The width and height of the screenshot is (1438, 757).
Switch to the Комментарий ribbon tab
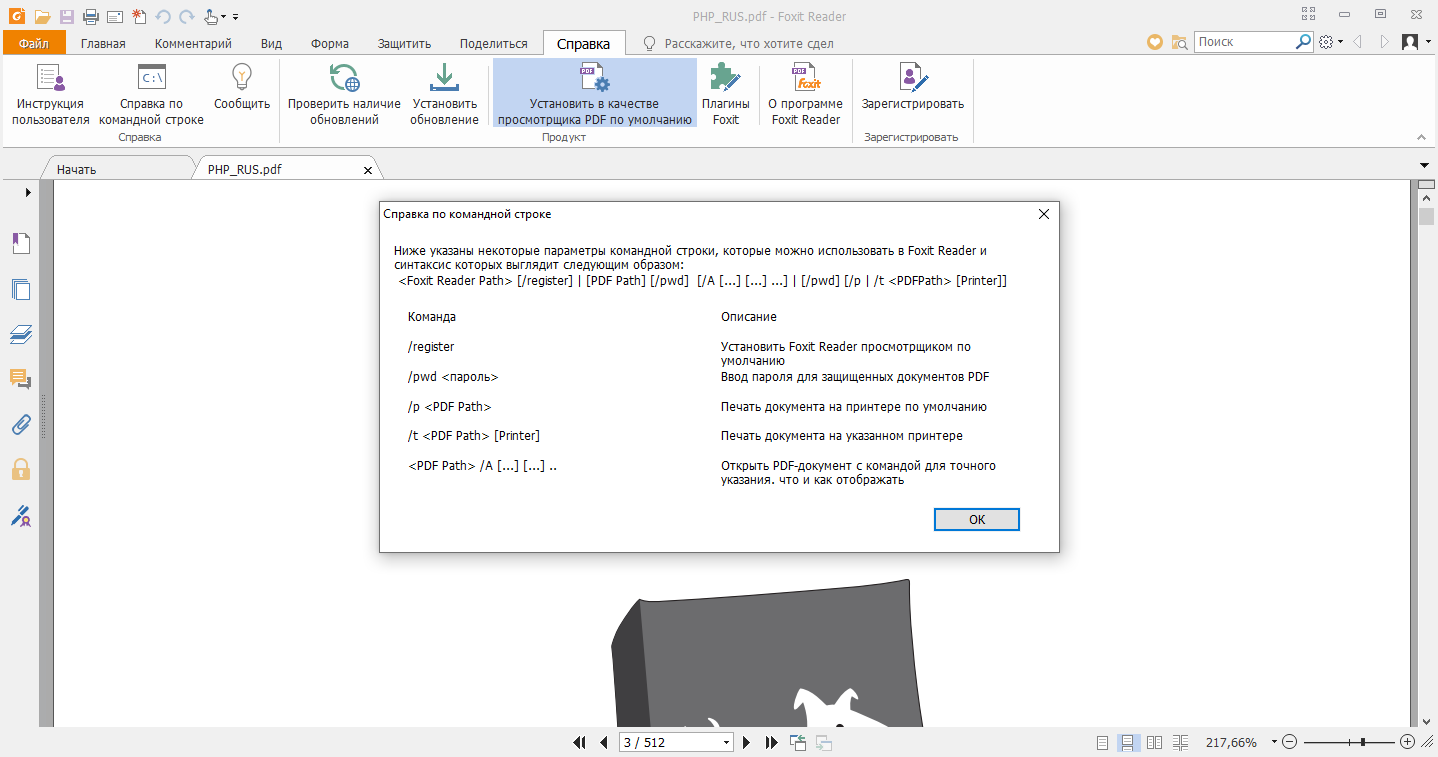(x=193, y=43)
